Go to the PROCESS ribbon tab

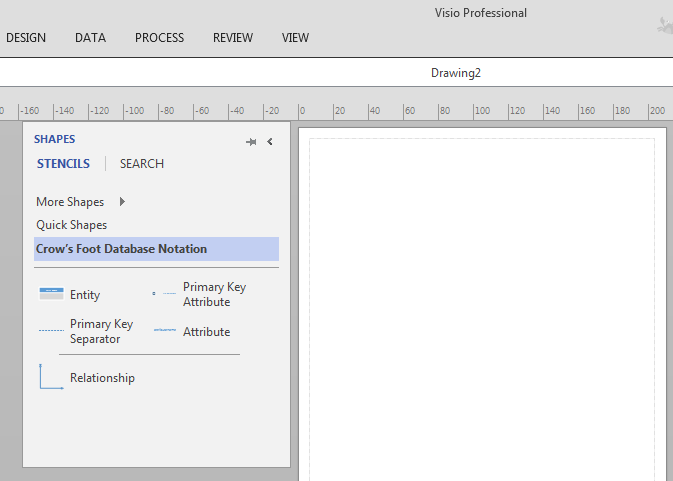tap(160, 38)
